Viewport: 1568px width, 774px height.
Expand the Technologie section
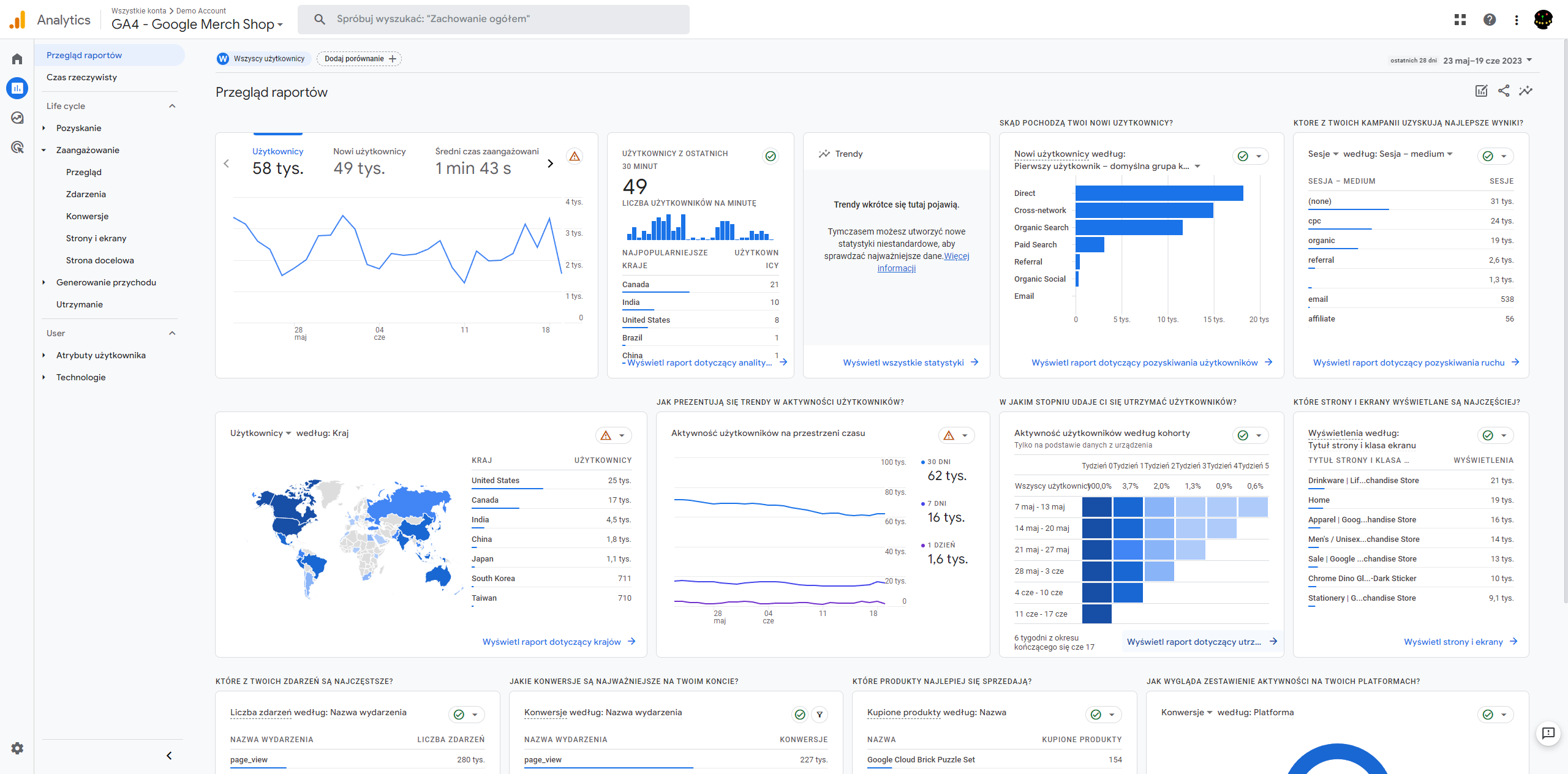click(x=43, y=377)
